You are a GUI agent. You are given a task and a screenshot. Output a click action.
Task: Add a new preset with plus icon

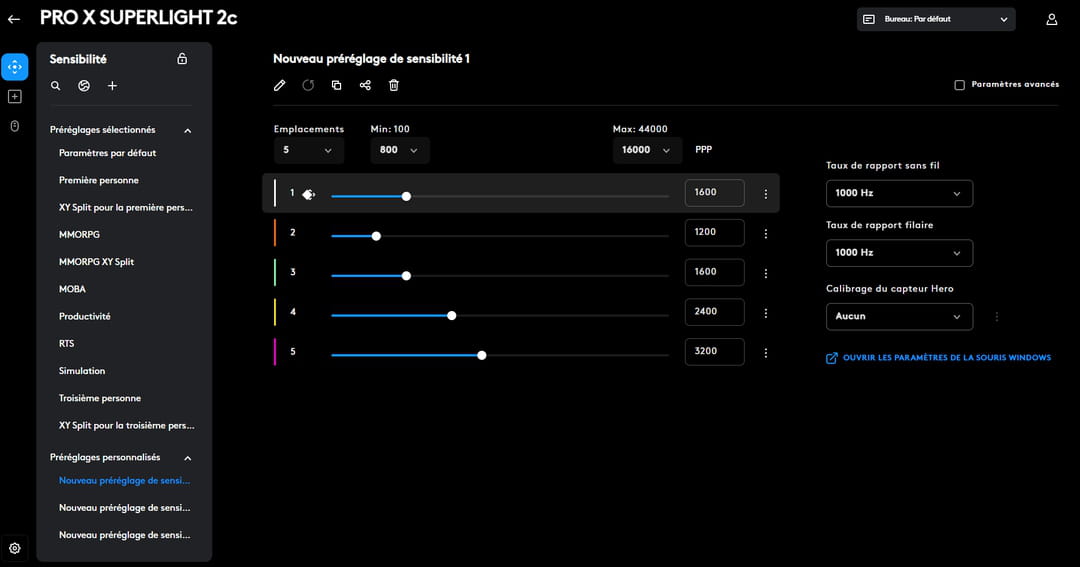click(x=112, y=86)
